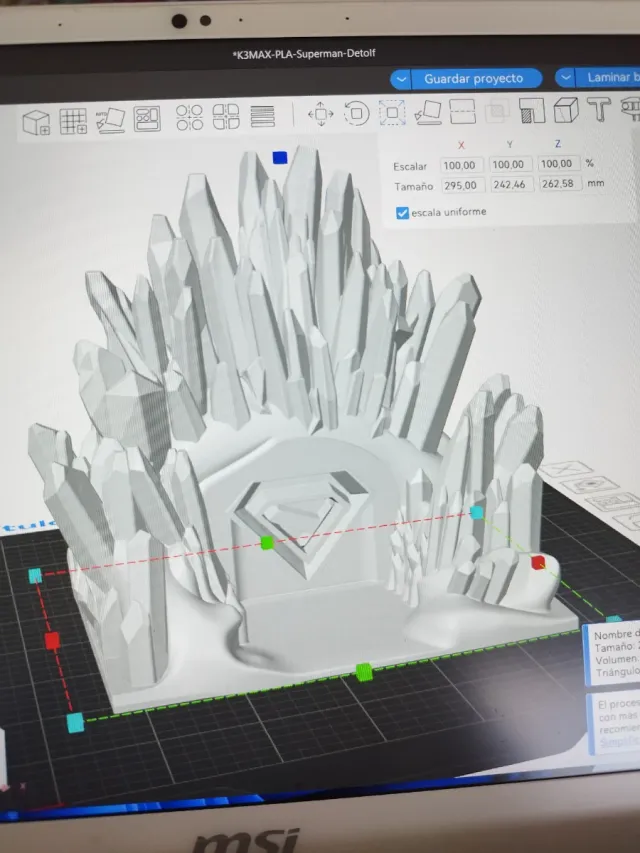Expand the arrow beside the Laminar button
The image size is (640, 853).
(567, 77)
